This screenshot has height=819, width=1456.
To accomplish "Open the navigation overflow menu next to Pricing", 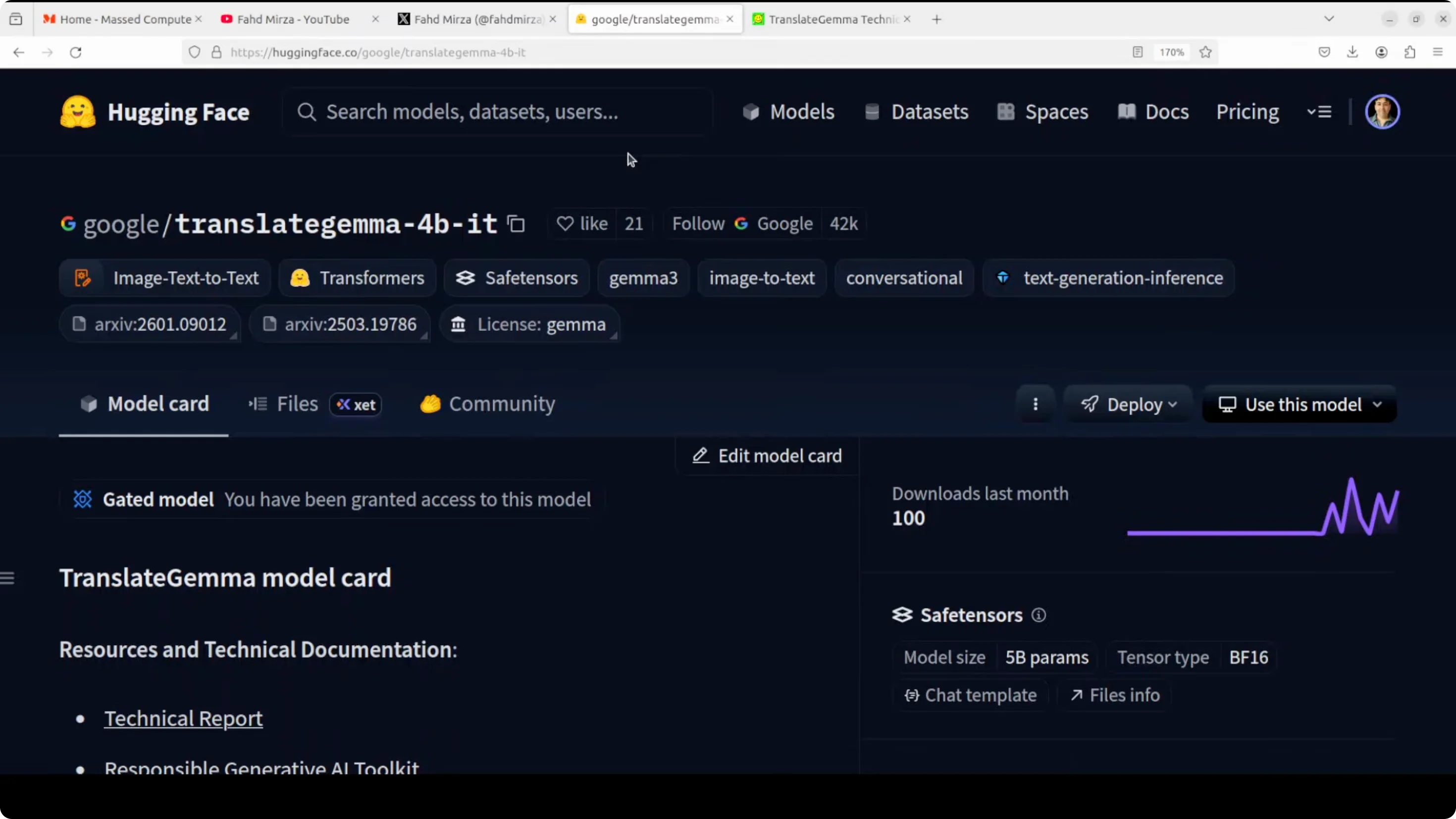I will coord(1319,112).
